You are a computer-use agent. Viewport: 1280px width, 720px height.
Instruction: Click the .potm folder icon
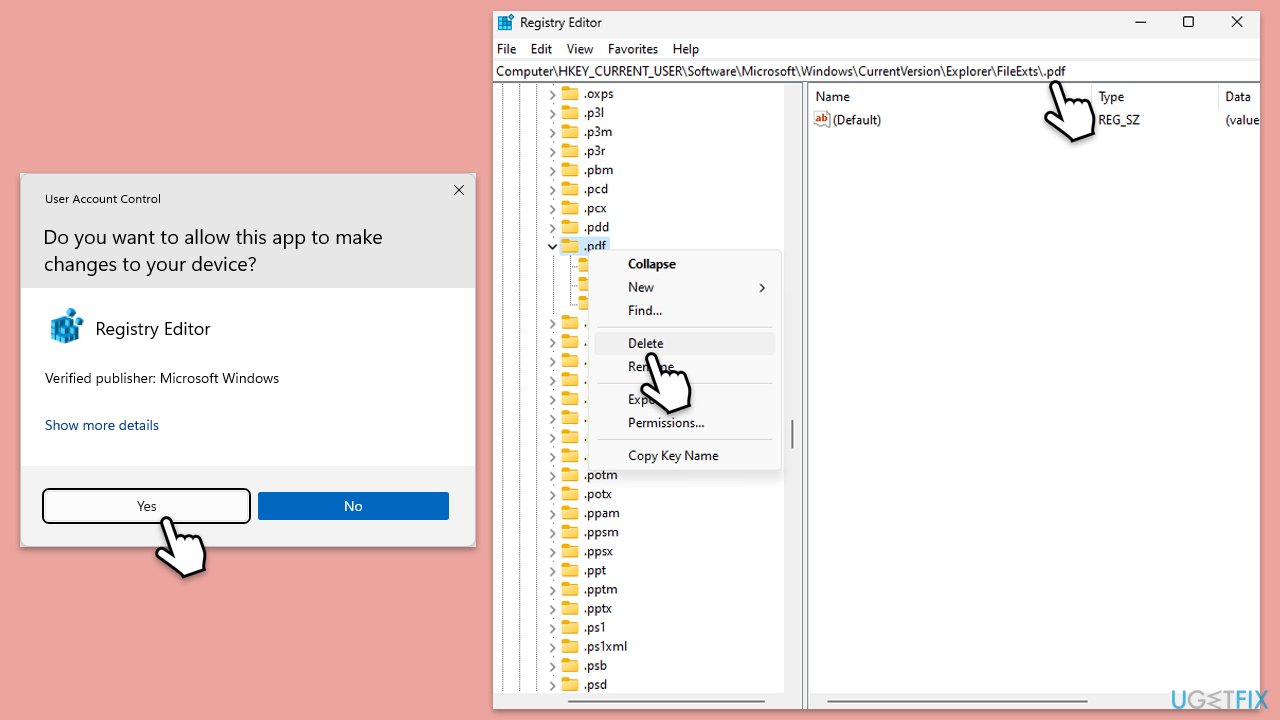pos(570,474)
